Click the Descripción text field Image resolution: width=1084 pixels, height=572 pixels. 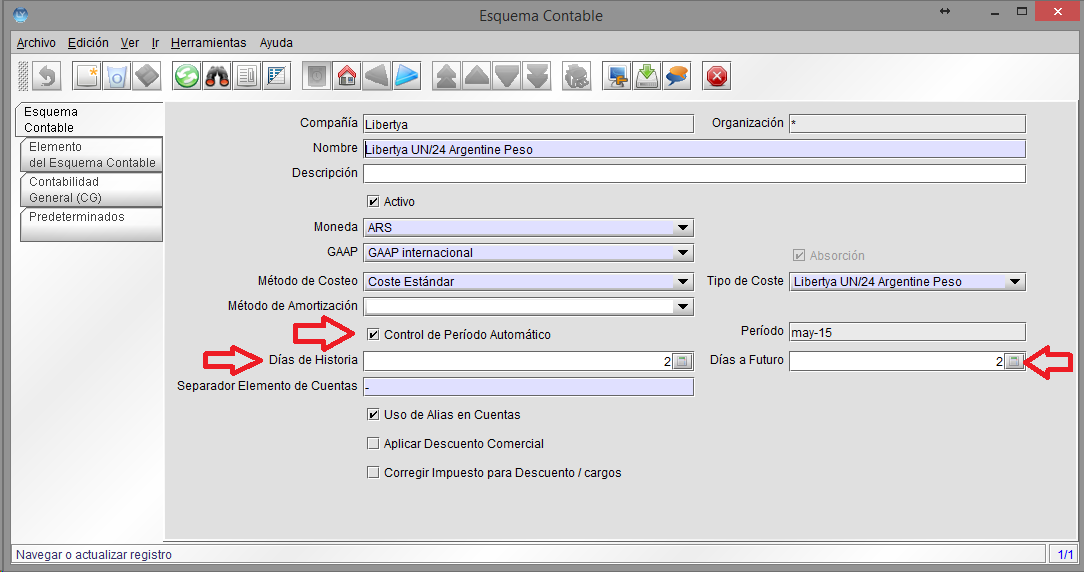coord(694,174)
